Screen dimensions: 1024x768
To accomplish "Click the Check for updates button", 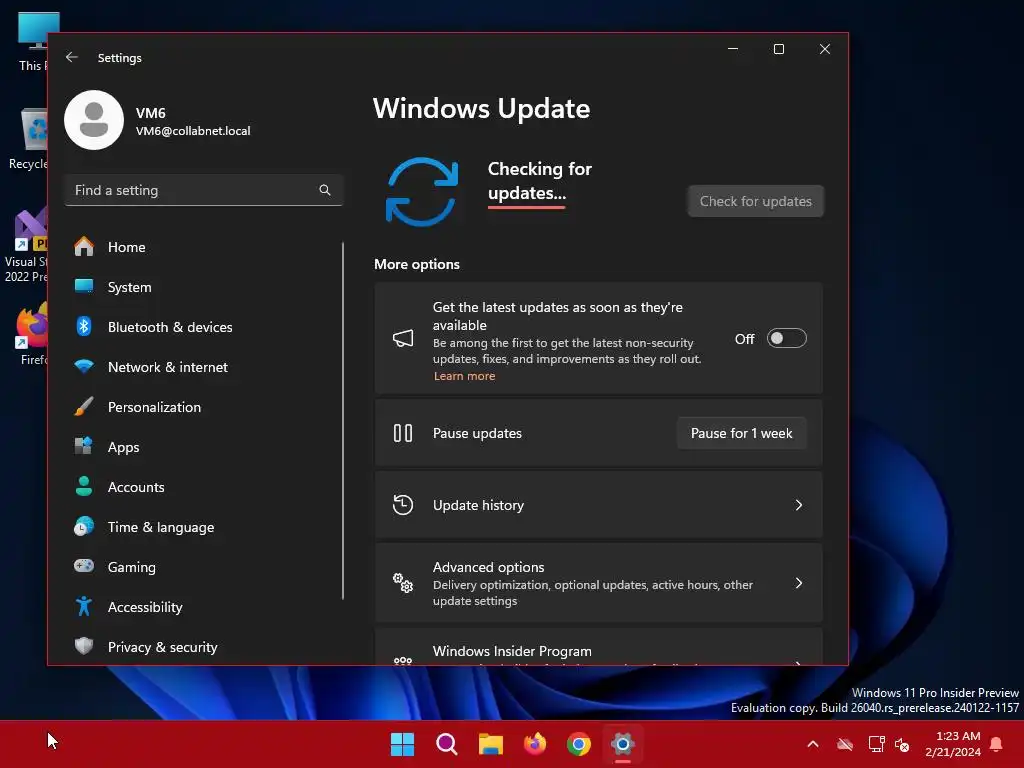I will 756,201.
